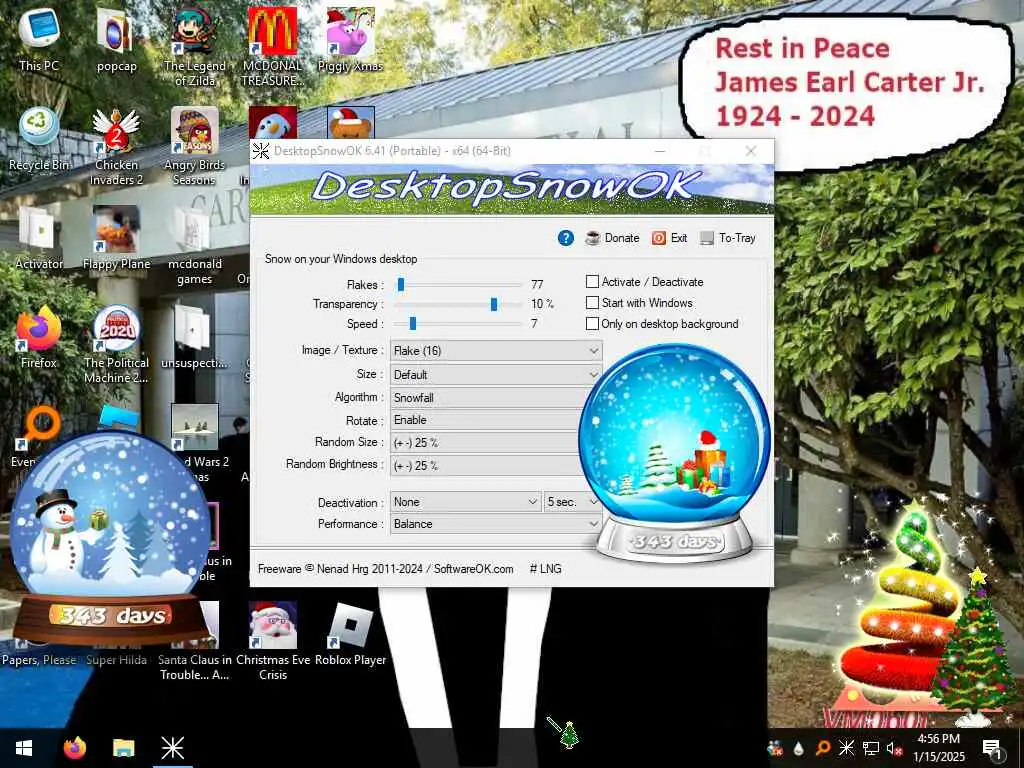Open the Random Brightness dropdown
The height and width of the screenshot is (768, 1024).
pyautogui.click(x=487, y=466)
